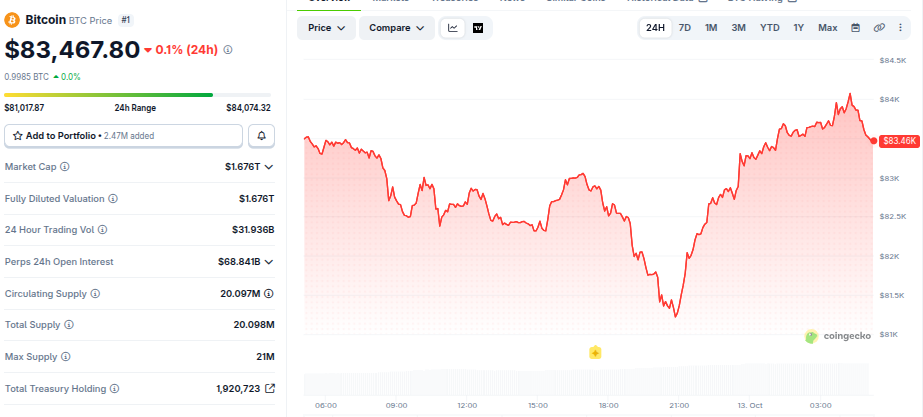Image resolution: width=923 pixels, height=417 pixels.
Task: Expand Market Cap chevron
Action: [269, 167]
